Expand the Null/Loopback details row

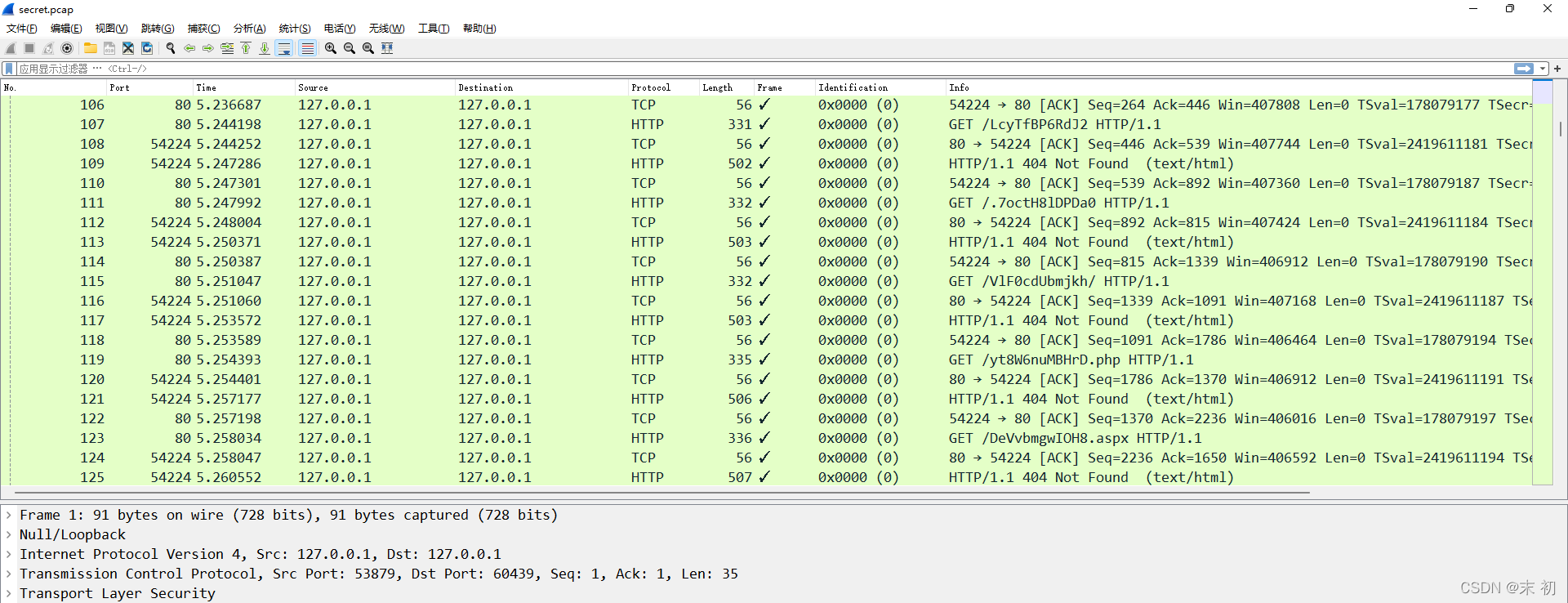(x=8, y=534)
